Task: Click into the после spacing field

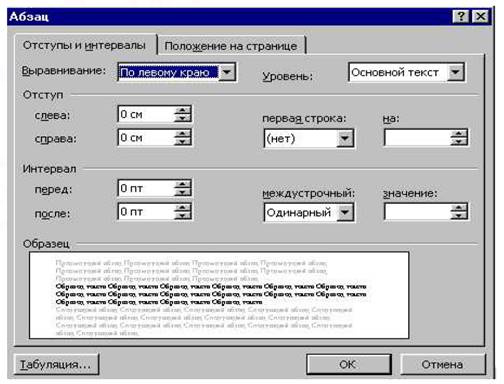Action: click(x=146, y=212)
